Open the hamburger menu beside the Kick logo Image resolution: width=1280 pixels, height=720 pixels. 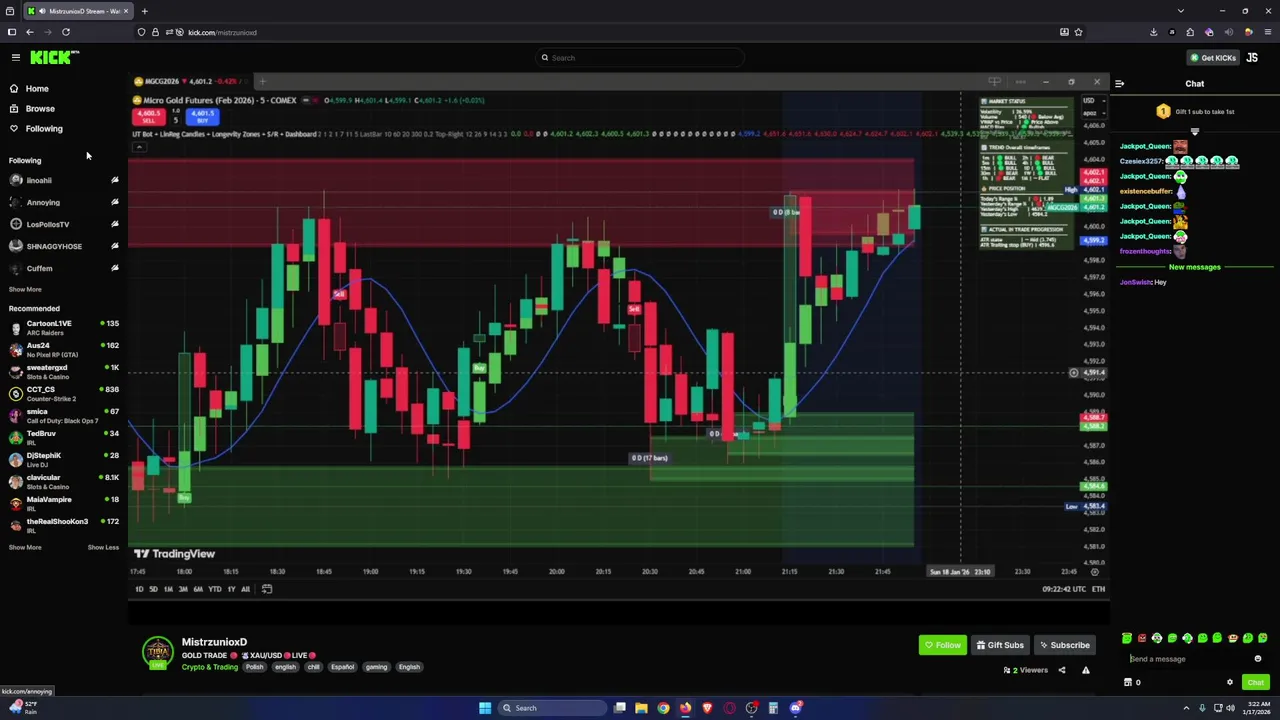(15, 57)
